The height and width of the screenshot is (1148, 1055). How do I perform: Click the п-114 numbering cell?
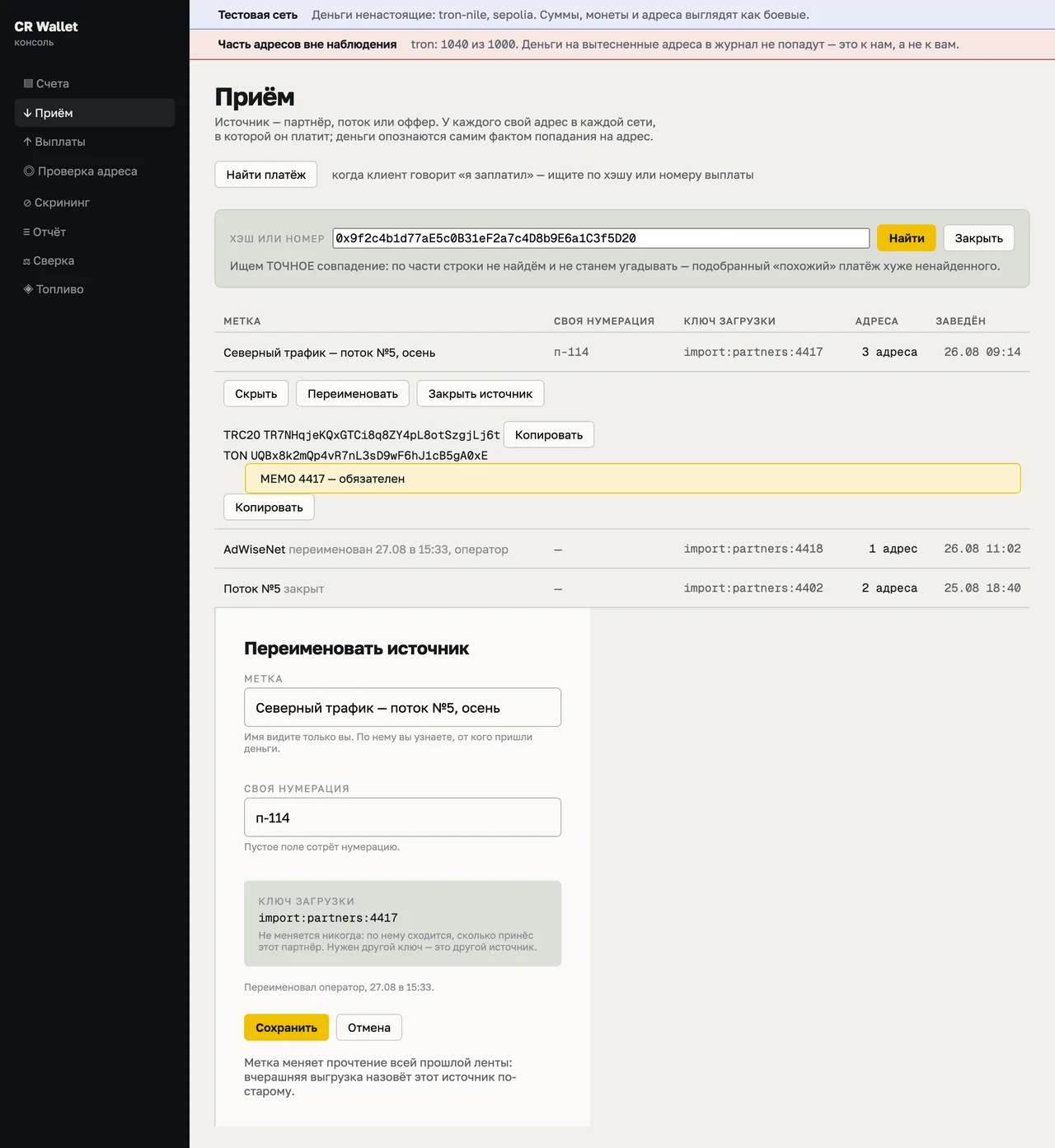point(571,352)
